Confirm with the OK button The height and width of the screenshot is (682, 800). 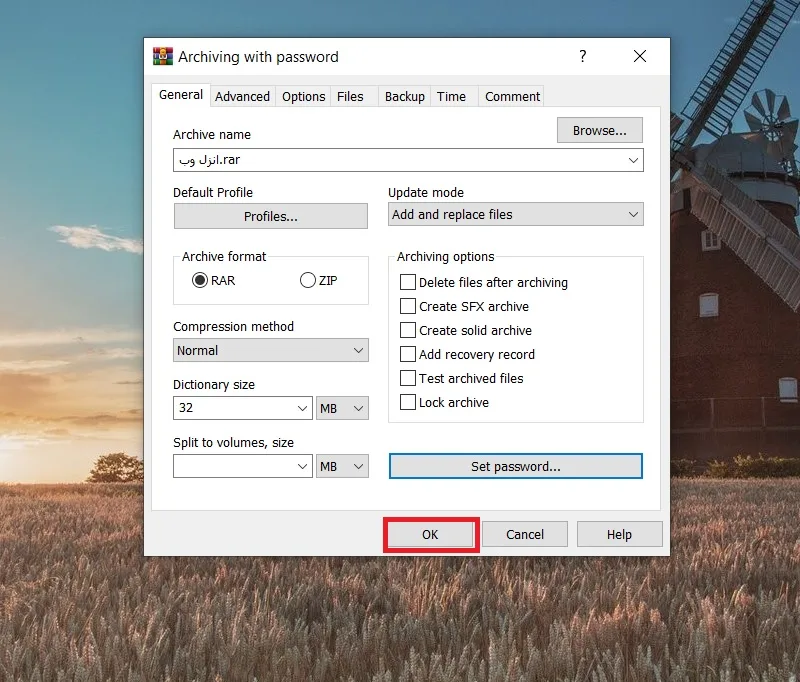click(x=430, y=534)
